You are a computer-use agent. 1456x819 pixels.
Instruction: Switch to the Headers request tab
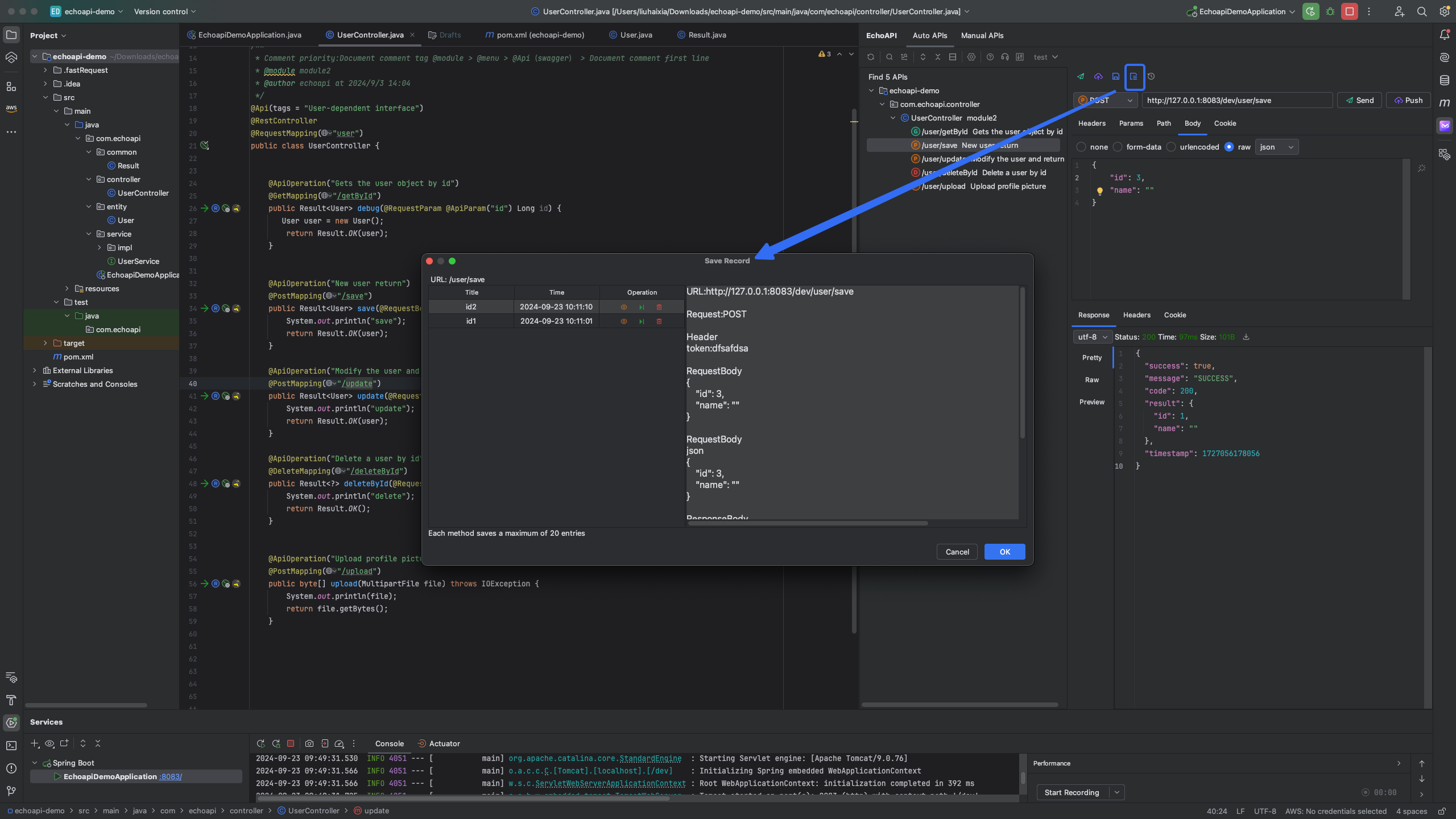pos(1091,123)
